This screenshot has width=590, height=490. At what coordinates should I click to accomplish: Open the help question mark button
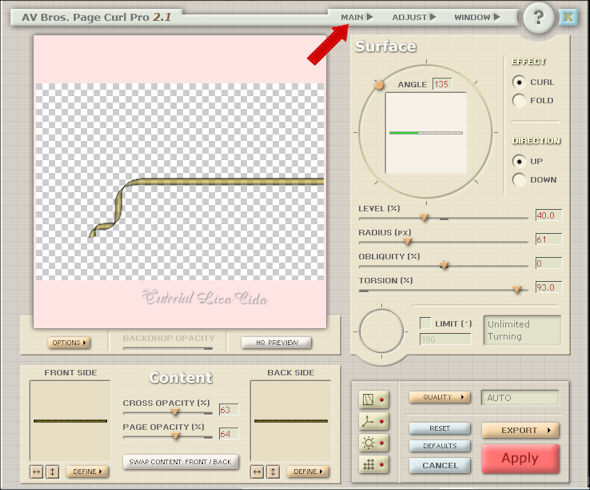tap(538, 18)
